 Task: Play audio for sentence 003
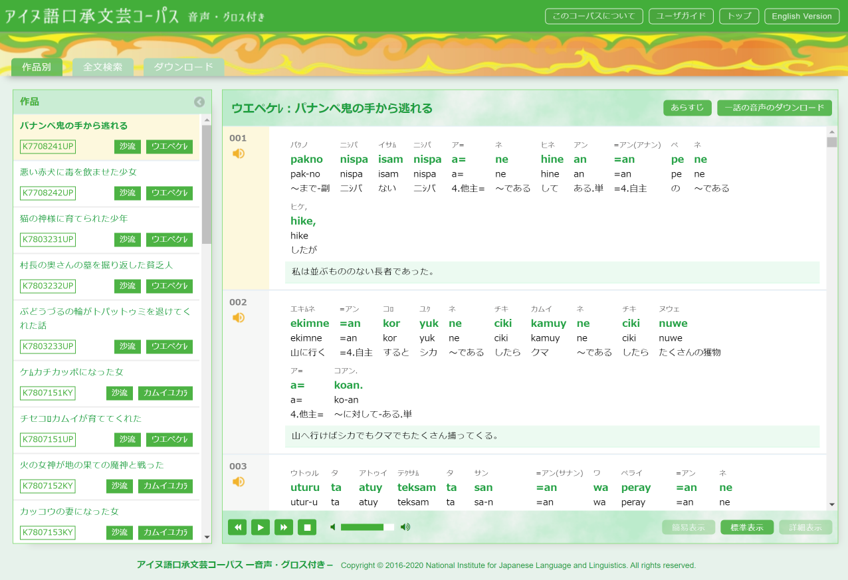(238, 482)
